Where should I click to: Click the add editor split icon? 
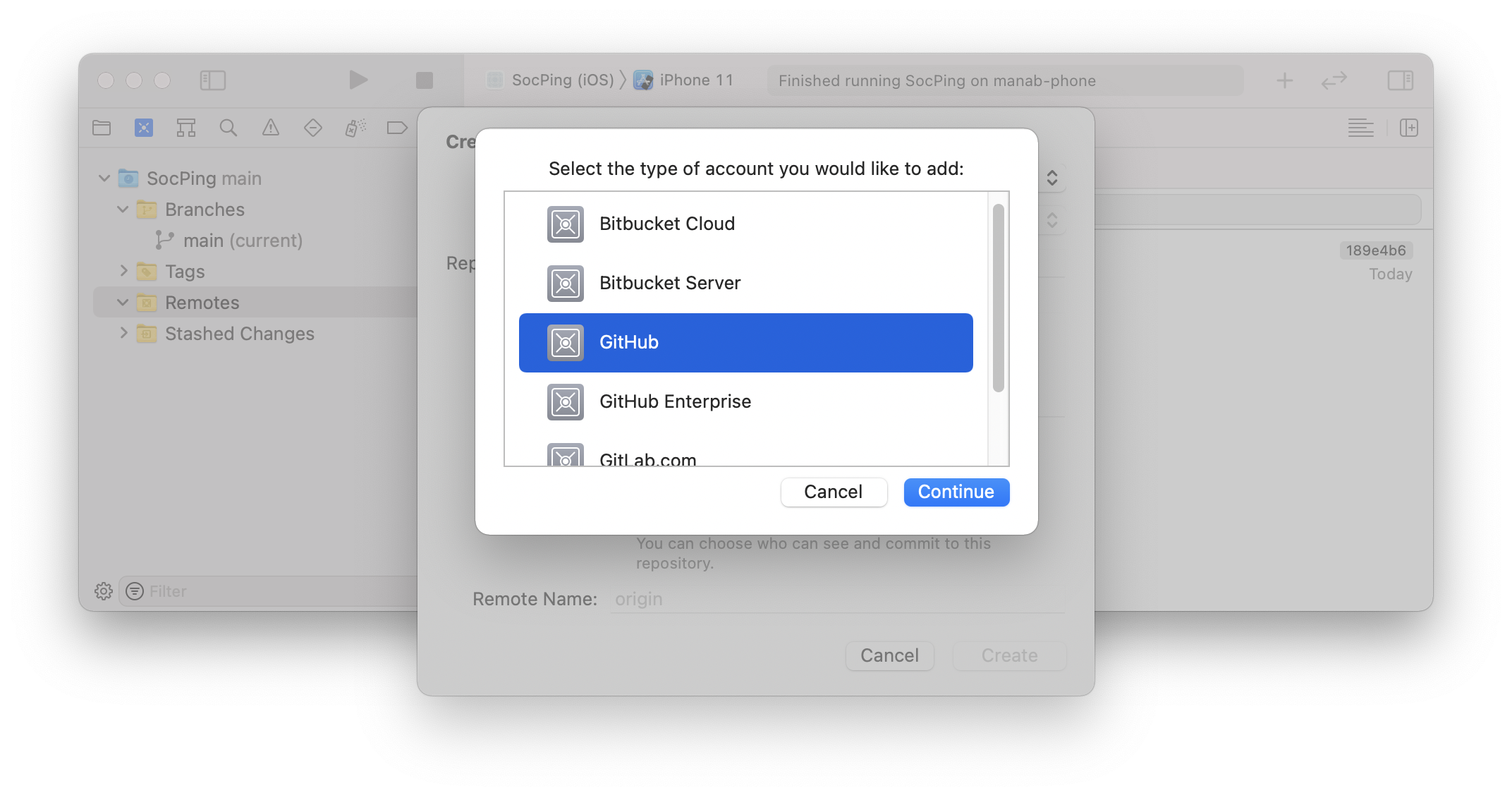click(1409, 128)
